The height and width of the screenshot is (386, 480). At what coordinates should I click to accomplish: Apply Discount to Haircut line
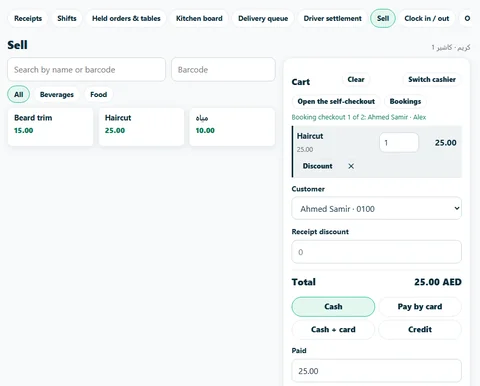(x=317, y=166)
